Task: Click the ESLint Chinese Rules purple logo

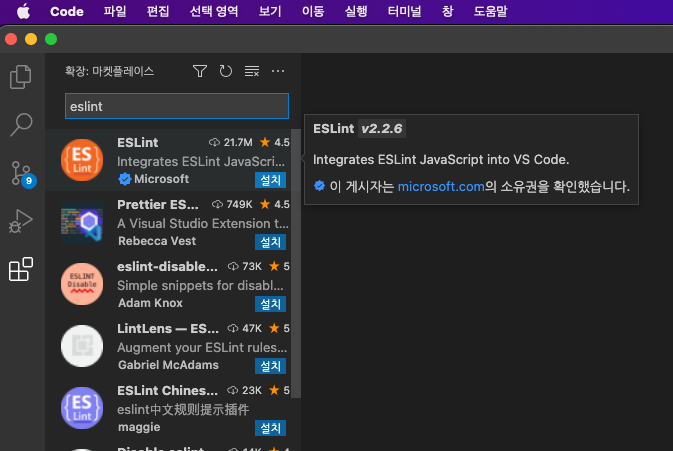Action: pyautogui.click(x=82, y=408)
